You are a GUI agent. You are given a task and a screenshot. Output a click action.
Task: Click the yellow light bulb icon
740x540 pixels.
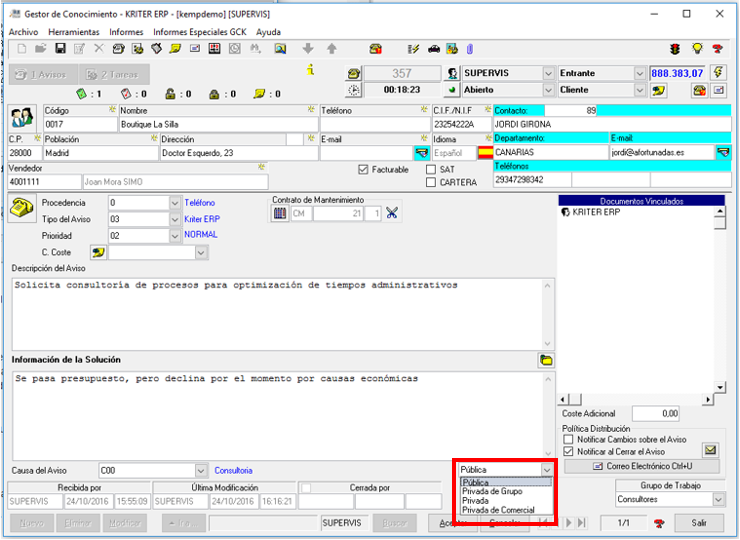point(697,48)
